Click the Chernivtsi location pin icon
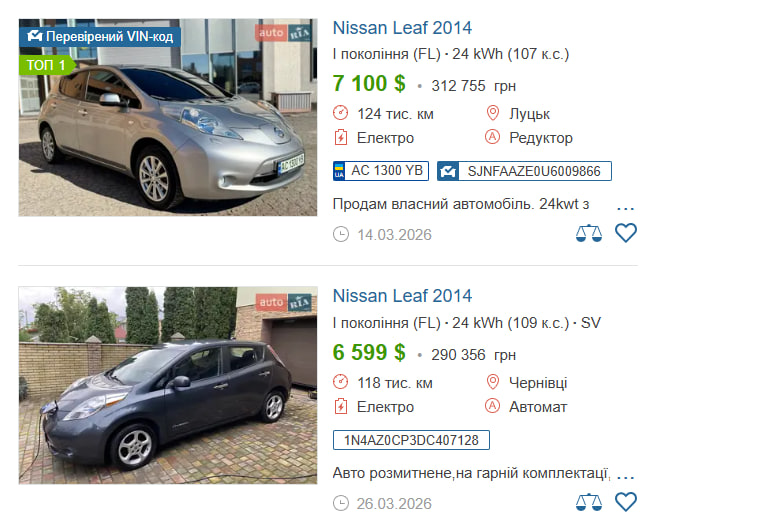 point(492,382)
